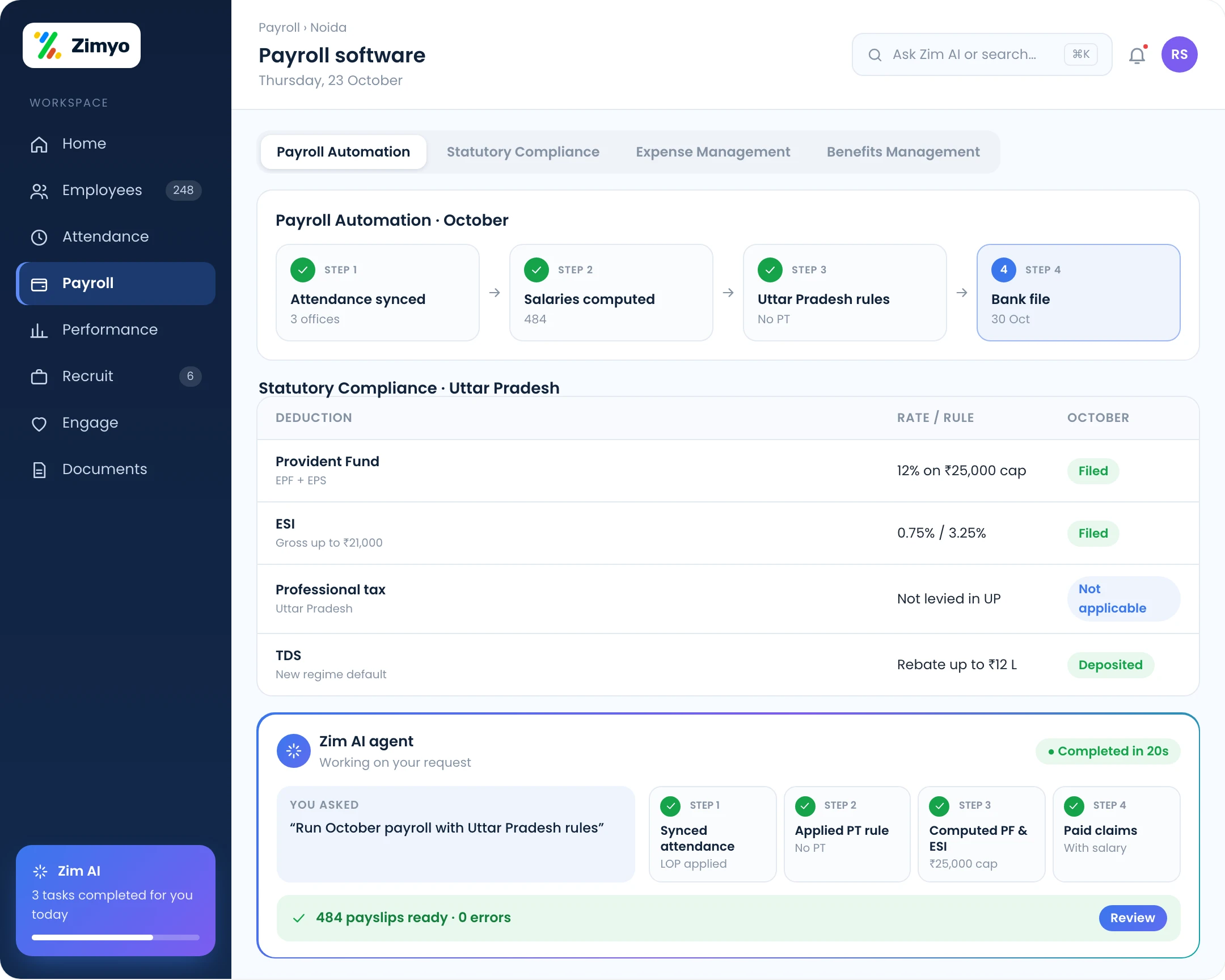Click the ⌘K shortcut badge

point(1081,54)
